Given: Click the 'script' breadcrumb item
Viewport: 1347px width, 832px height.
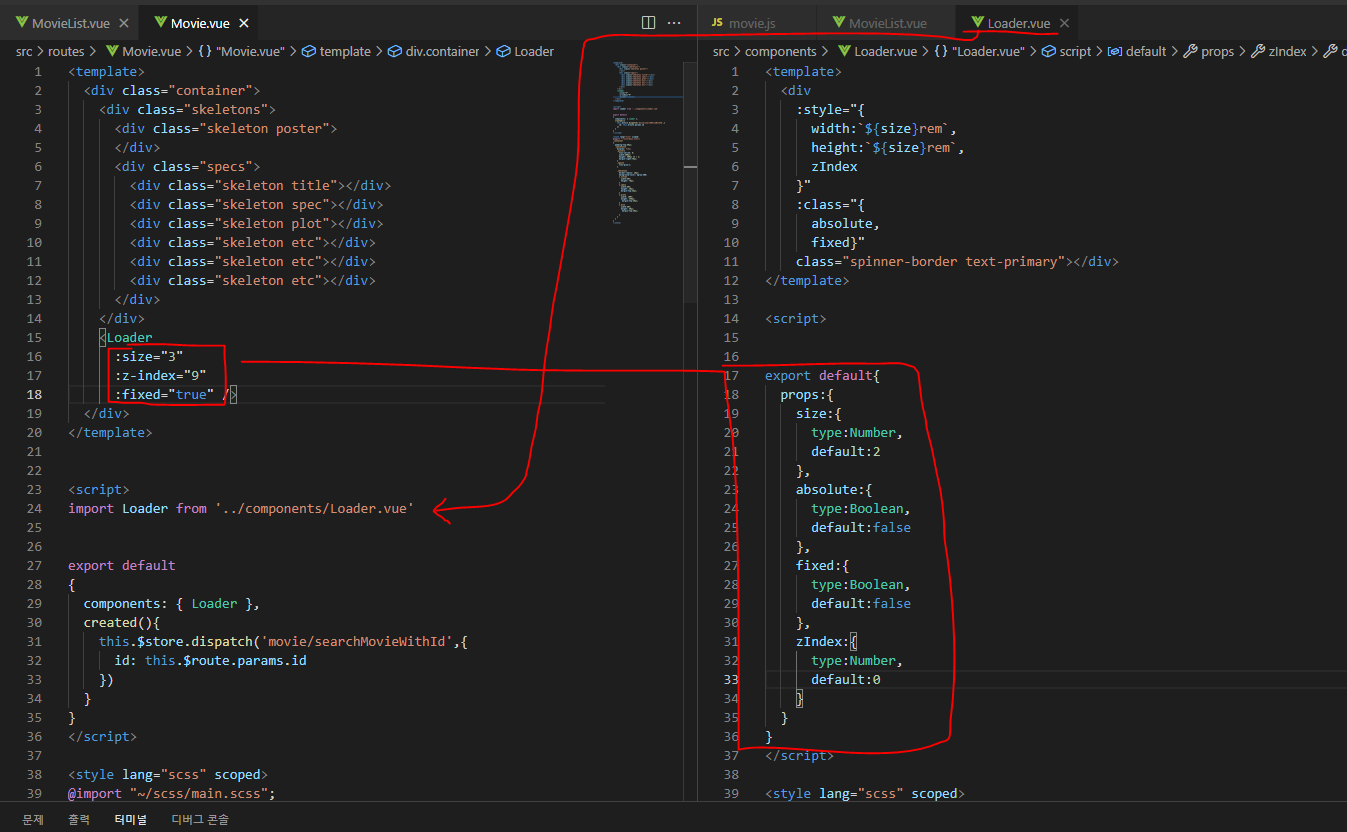Looking at the screenshot, I should tap(1066, 51).
